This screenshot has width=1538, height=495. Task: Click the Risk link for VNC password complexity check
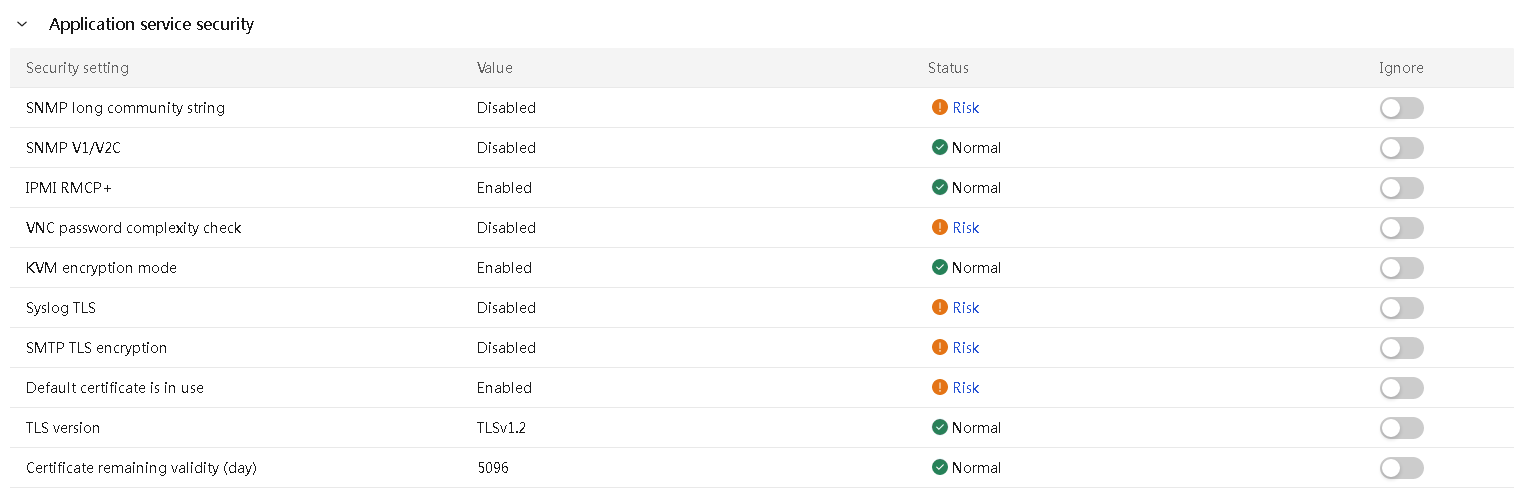(965, 228)
